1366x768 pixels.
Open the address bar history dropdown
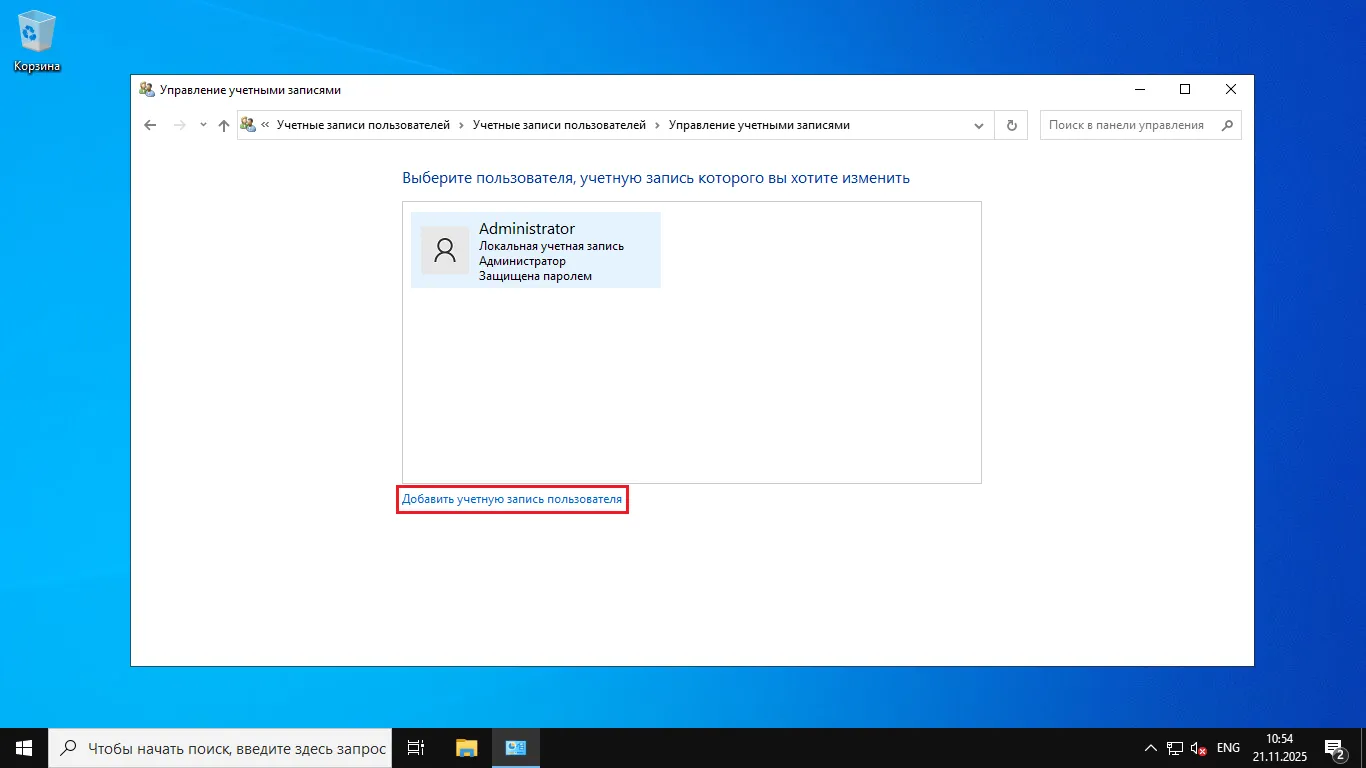[x=979, y=125]
